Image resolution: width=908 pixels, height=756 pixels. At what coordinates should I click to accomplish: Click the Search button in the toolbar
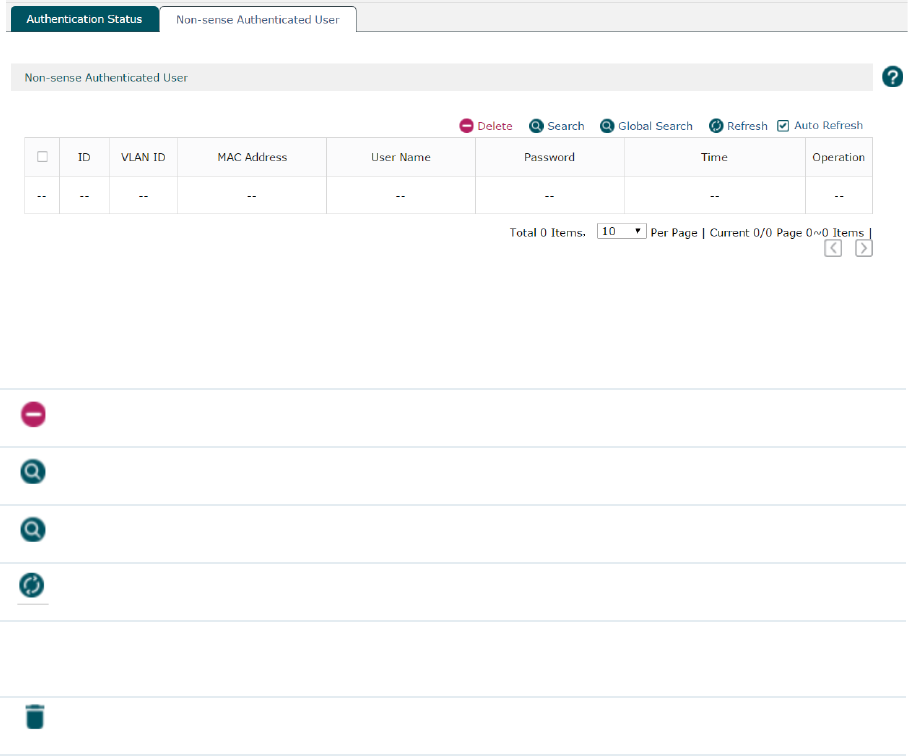pos(556,126)
